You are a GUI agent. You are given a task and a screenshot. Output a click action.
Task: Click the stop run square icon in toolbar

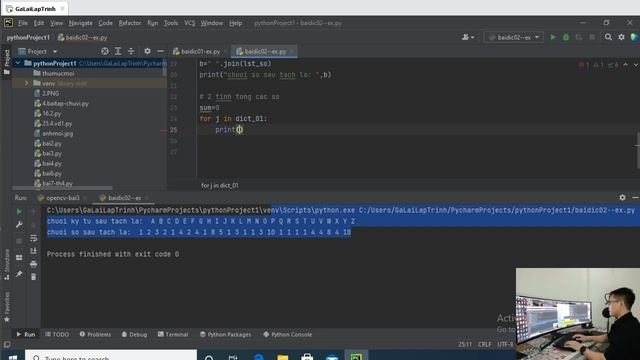click(592, 37)
